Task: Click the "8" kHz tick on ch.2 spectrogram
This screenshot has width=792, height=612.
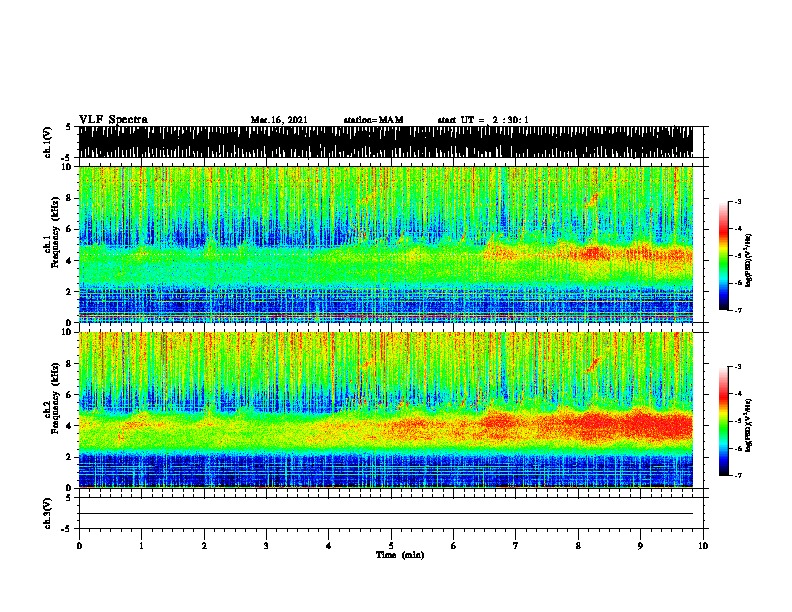Action: point(70,363)
